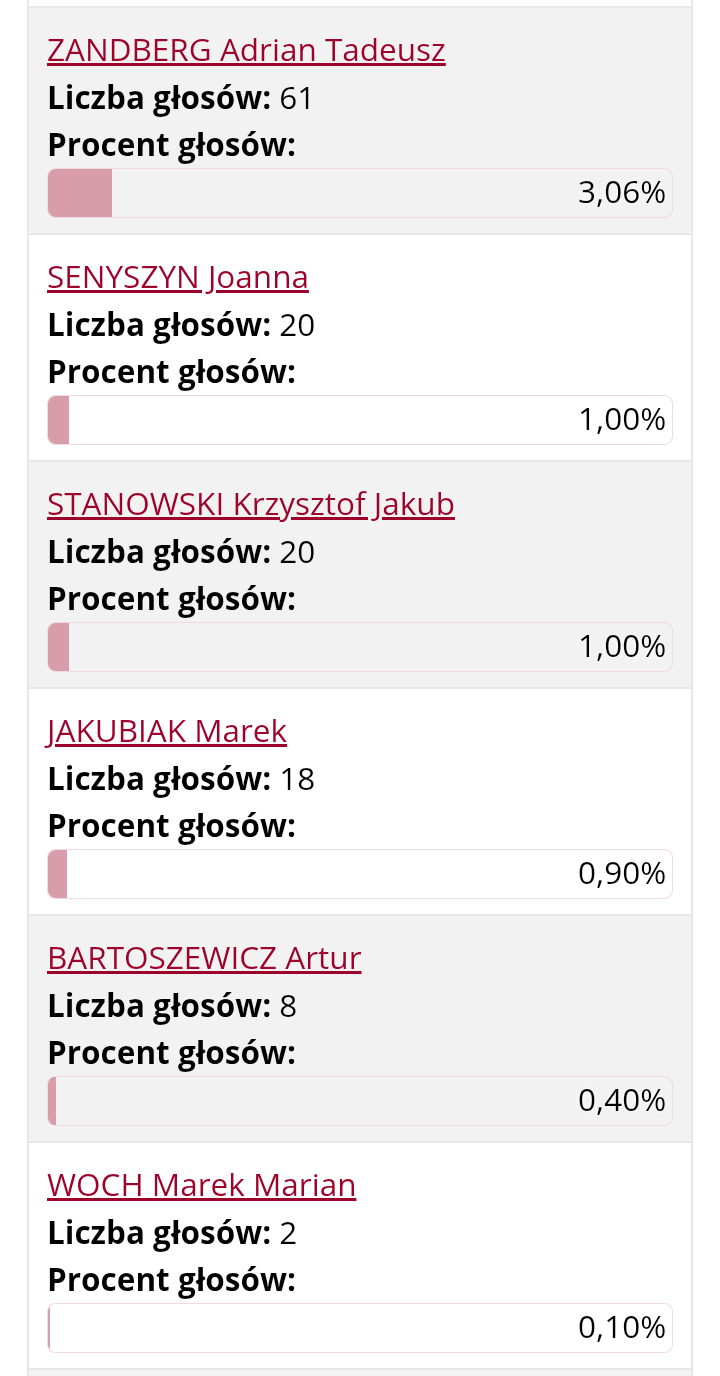The height and width of the screenshot is (1376, 720).
Task: Open ZANDBERG Adrian Tadeusz candidate link
Action: click(x=246, y=50)
